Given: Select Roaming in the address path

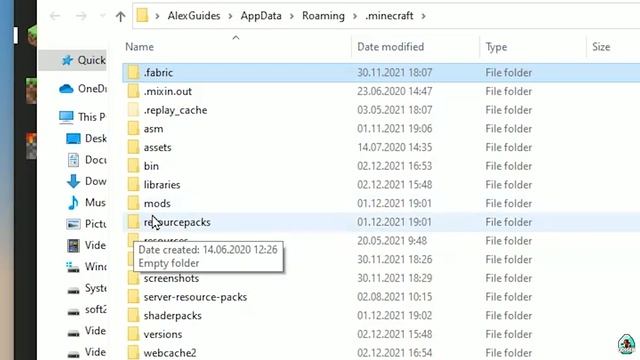Looking at the screenshot, I should 323,16.
